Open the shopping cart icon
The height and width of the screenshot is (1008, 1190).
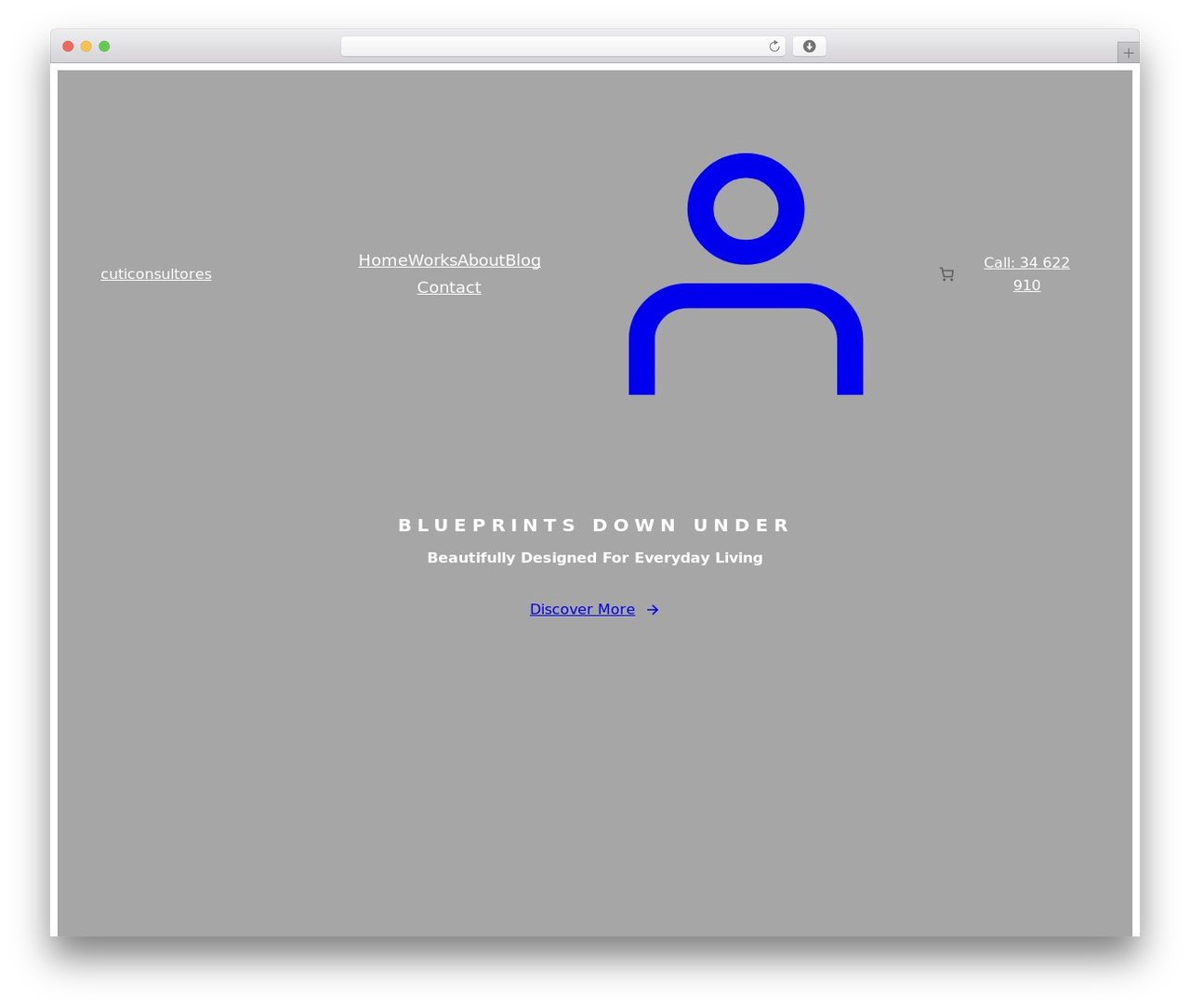click(x=946, y=274)
